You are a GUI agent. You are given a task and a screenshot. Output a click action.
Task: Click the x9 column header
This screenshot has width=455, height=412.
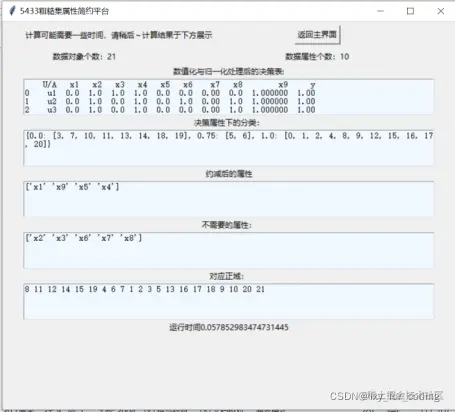pyautogui.click(x=283, y=85)
